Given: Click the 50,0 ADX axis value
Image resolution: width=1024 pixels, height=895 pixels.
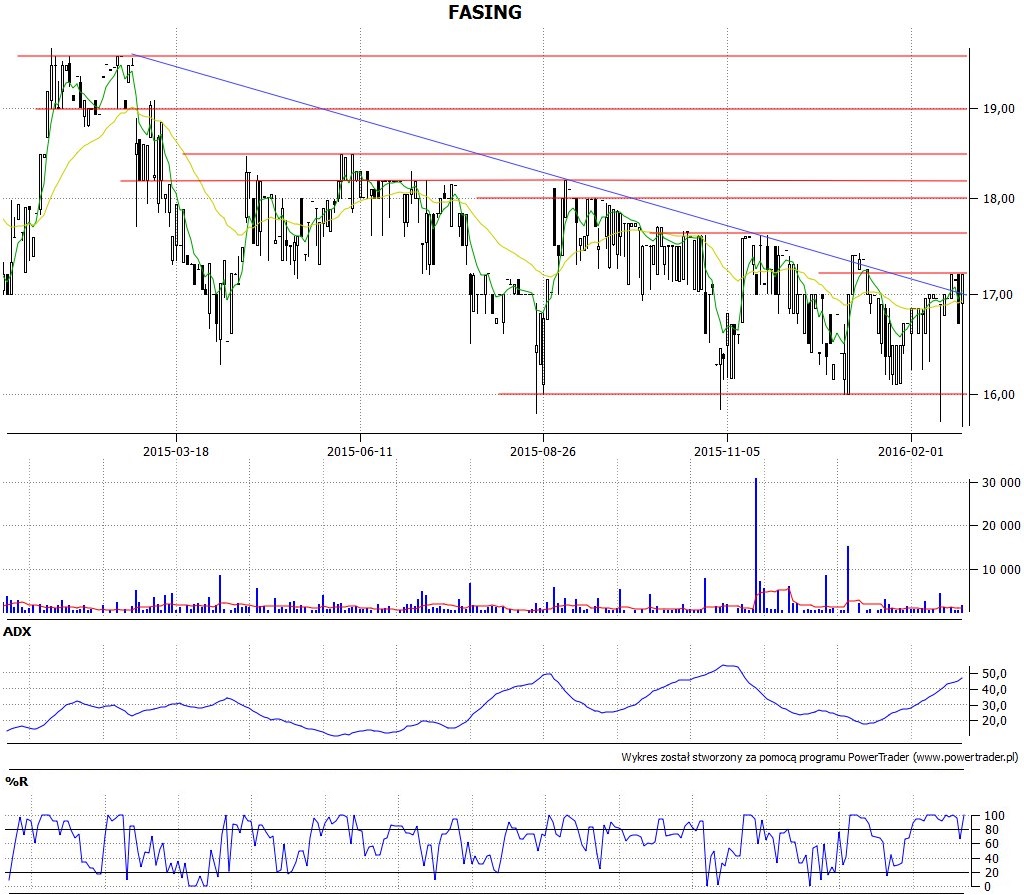Looking at the screenshot, I should pos(995,674).
